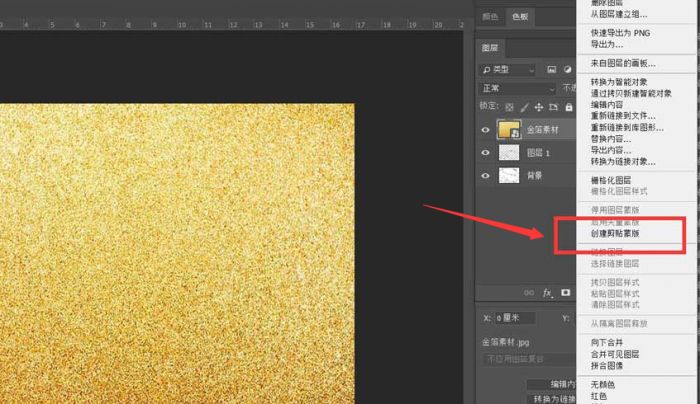Toggle visibility of 图层 1 layer

coord(486,152)
